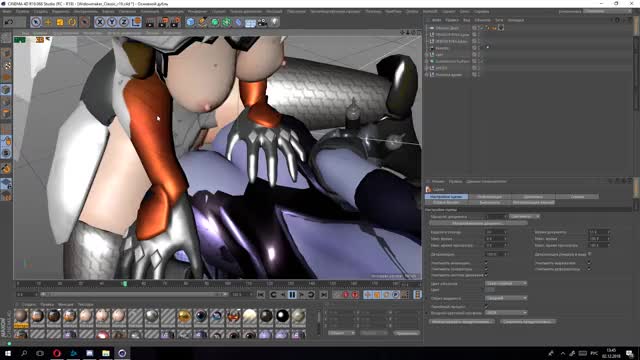This screenshot has width=640, height=360.
Task: Click the spline pen tool icon
Action: tap(202, 22)
